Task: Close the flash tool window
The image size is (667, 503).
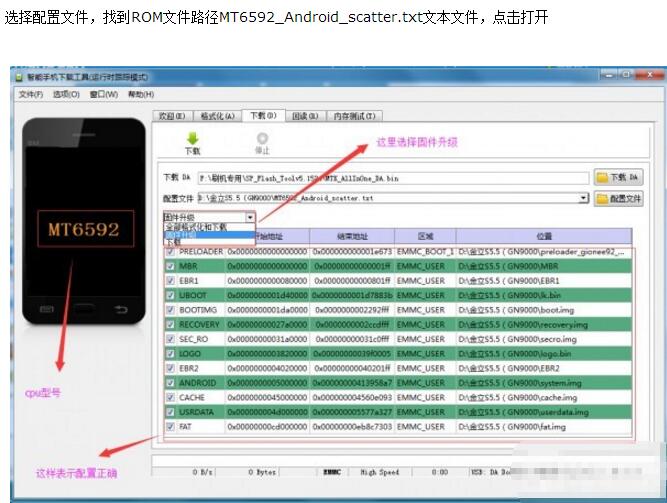Action: click(x=649, y=75)
